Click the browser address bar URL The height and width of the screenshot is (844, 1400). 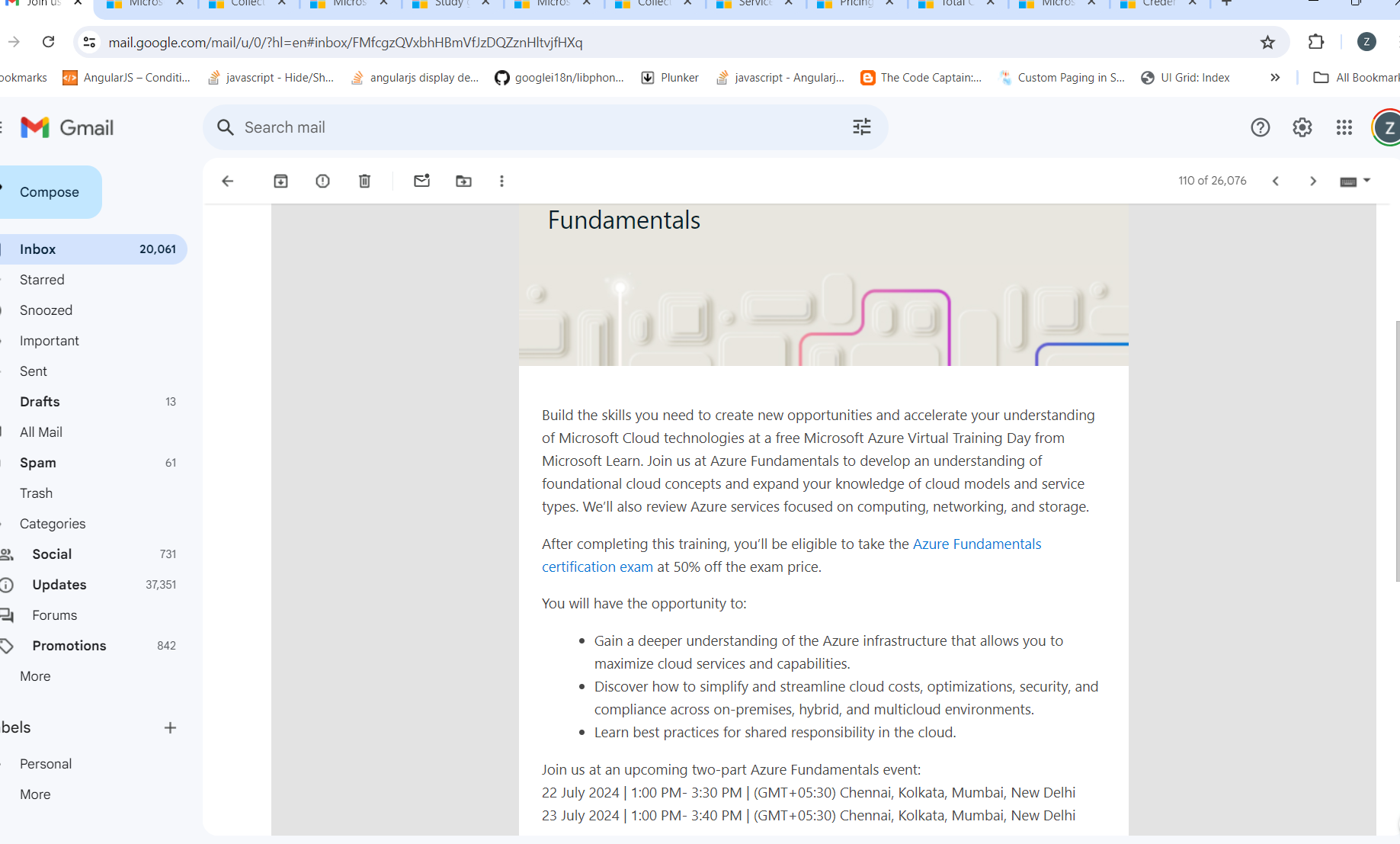345,42
